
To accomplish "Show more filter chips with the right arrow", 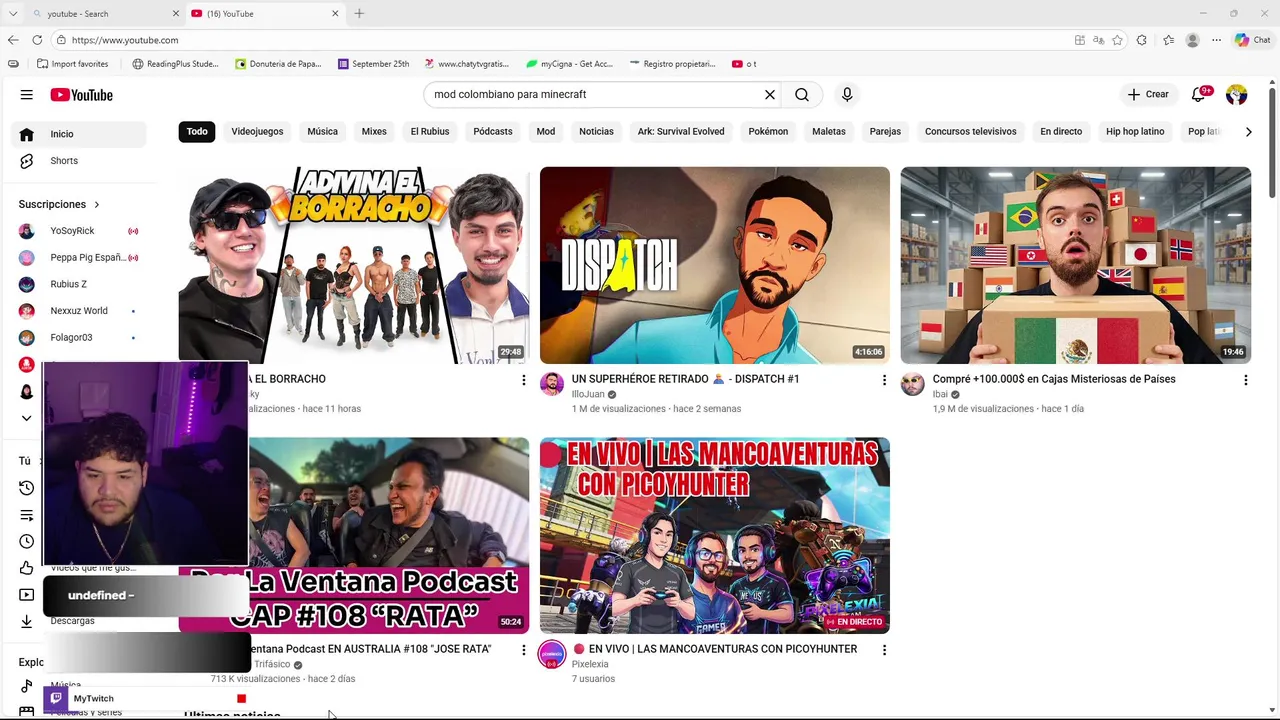I will (x=1248, y=132).
